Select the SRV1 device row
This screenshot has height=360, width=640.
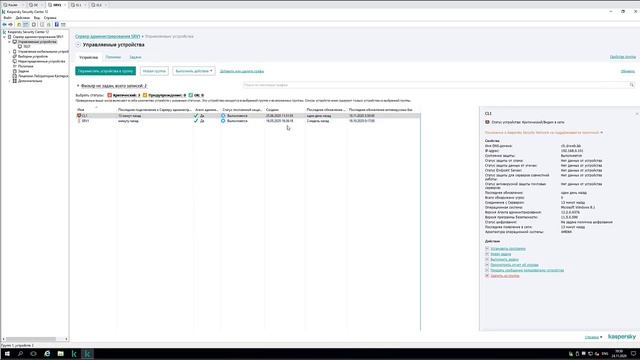coord(248,121)
